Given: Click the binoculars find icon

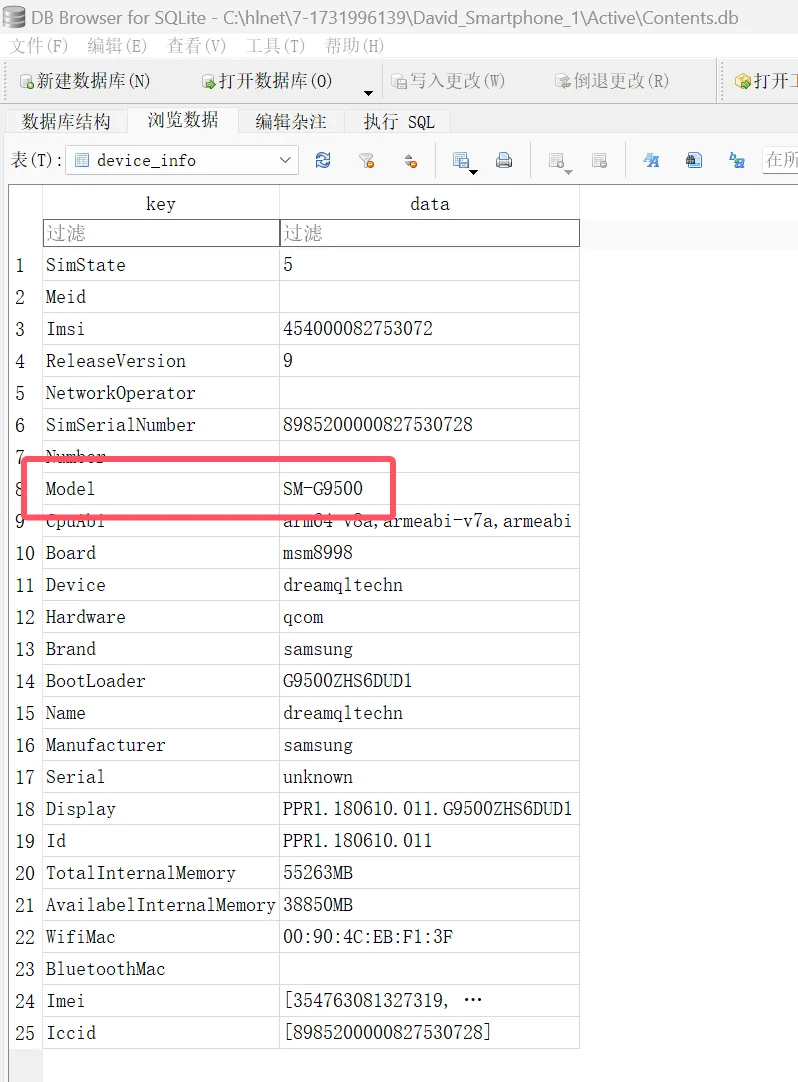Looking at the screenshot, I should pos(694,161).
